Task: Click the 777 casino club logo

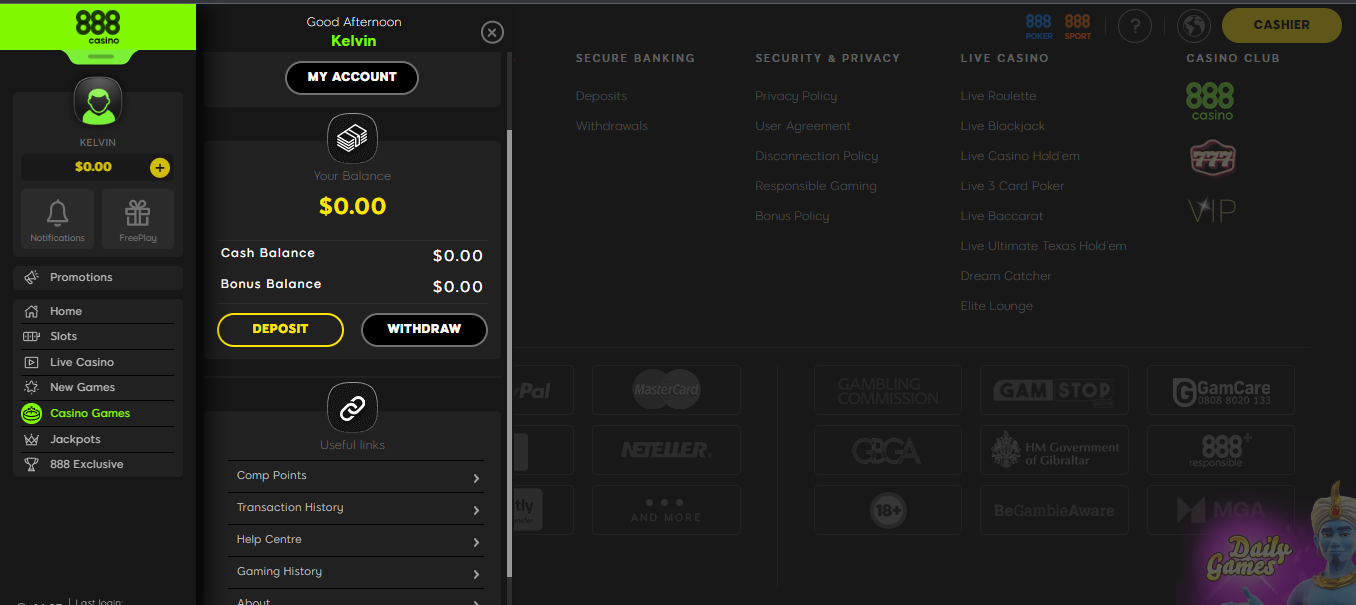Action: 1212,158
